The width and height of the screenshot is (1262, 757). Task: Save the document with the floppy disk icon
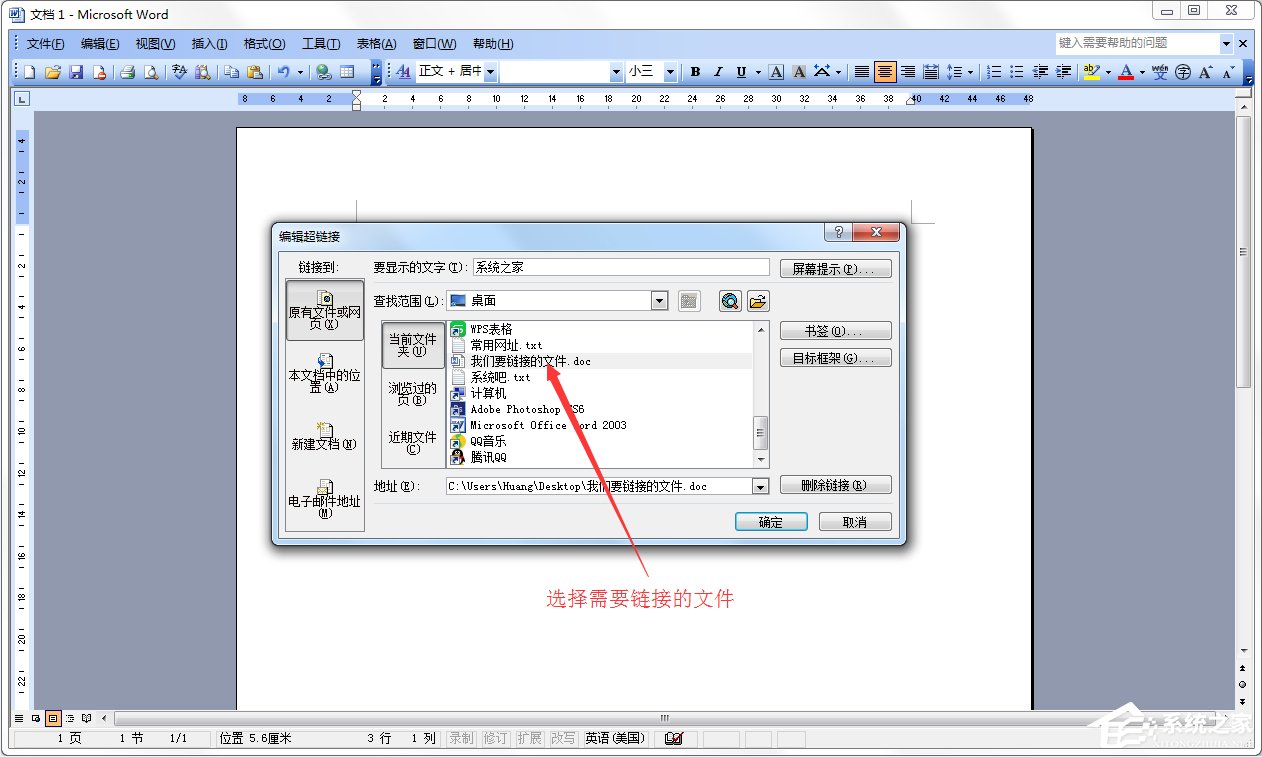pyautogui.click(x=76, y=72)
